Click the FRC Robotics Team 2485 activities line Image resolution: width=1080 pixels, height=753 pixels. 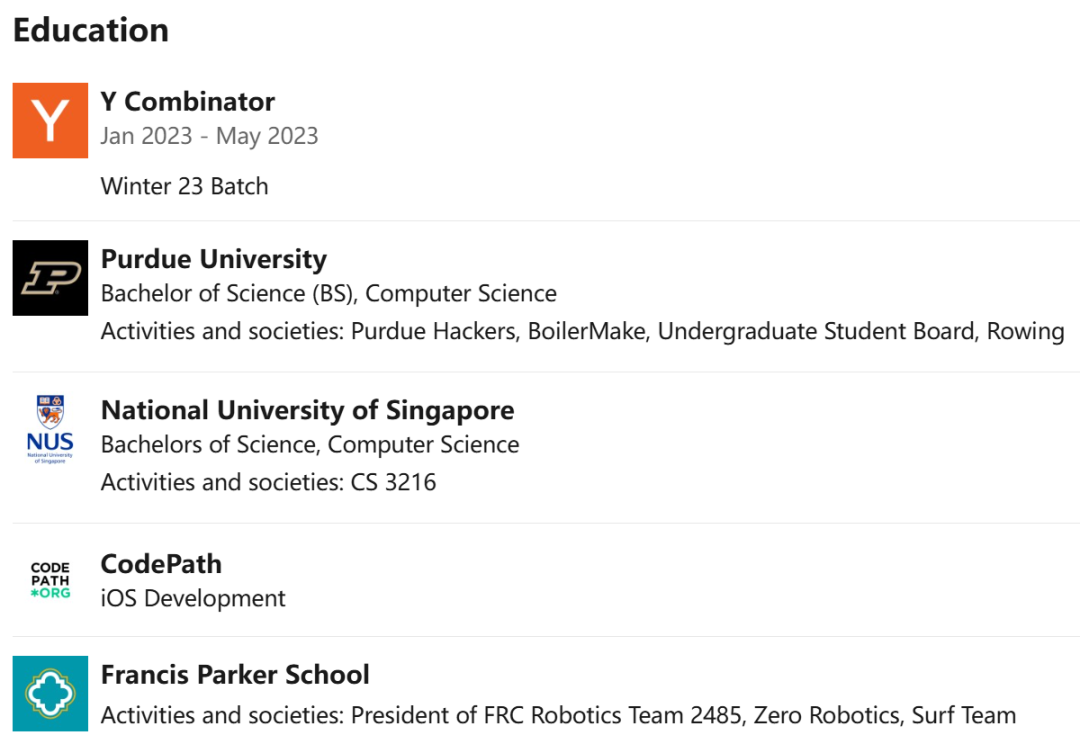[559, 715]
